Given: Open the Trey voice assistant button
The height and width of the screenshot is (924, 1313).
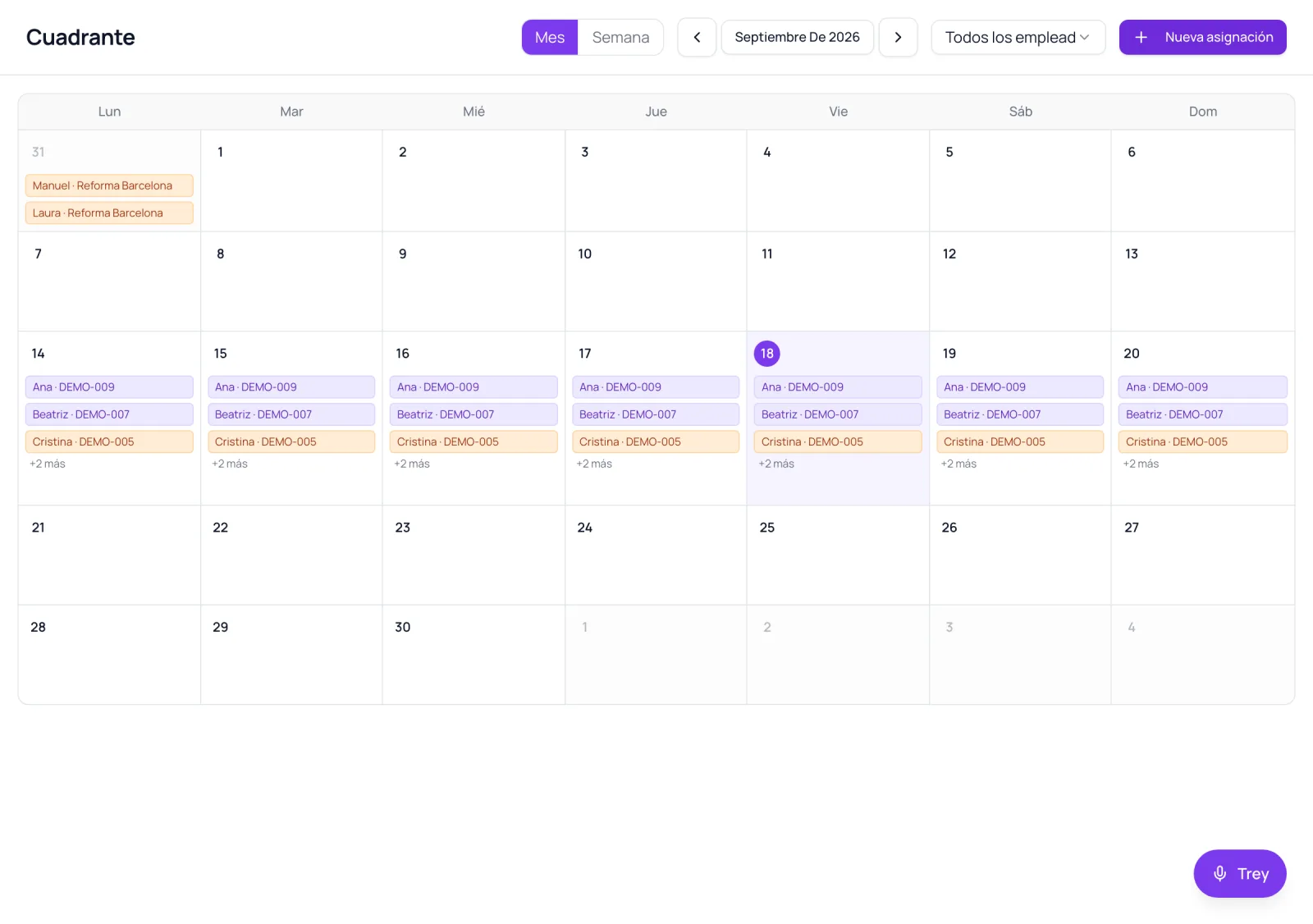Looking at the screenshot, I should 1240,873.
